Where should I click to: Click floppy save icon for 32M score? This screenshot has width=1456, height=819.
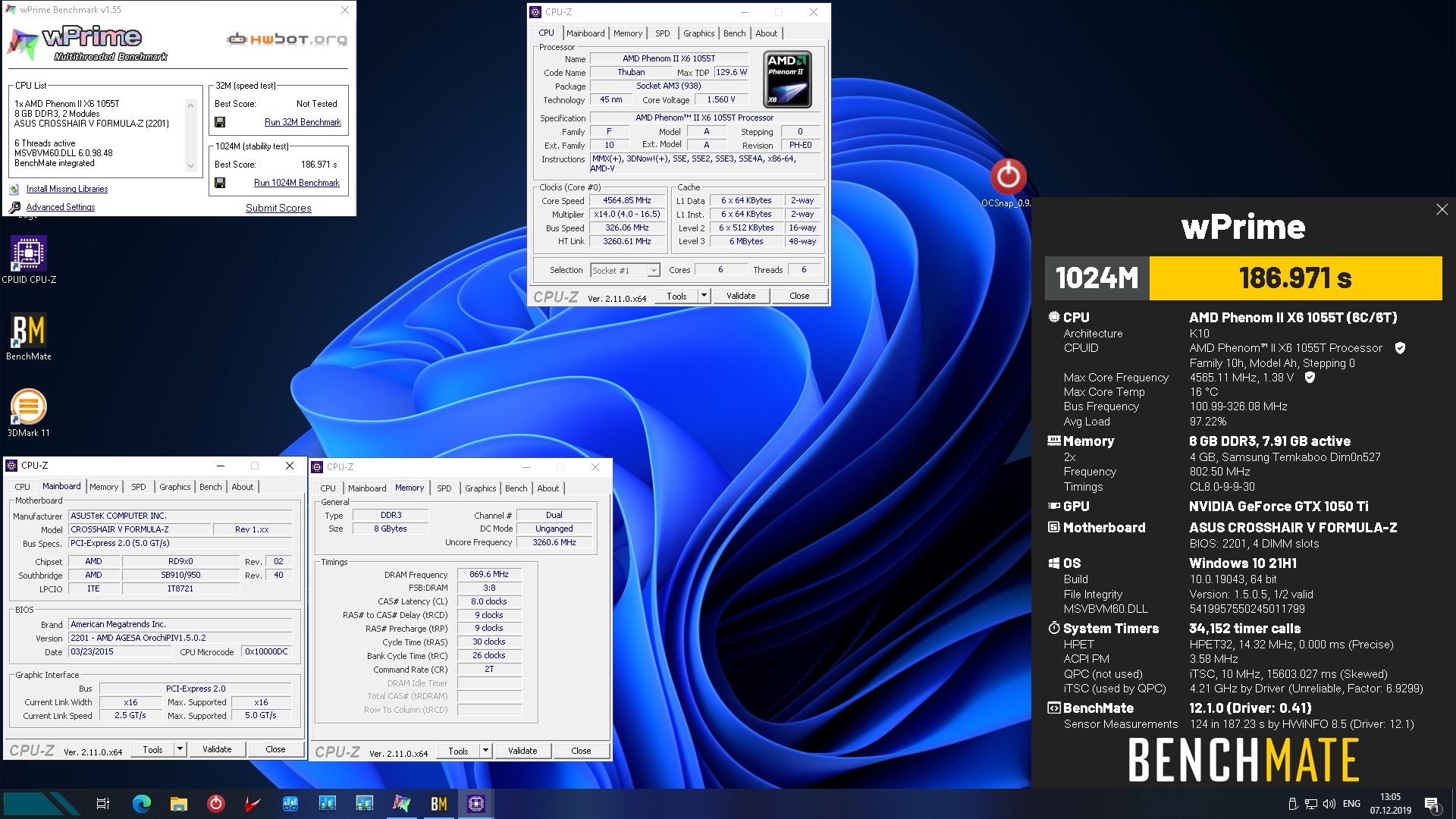click(220, 122)
